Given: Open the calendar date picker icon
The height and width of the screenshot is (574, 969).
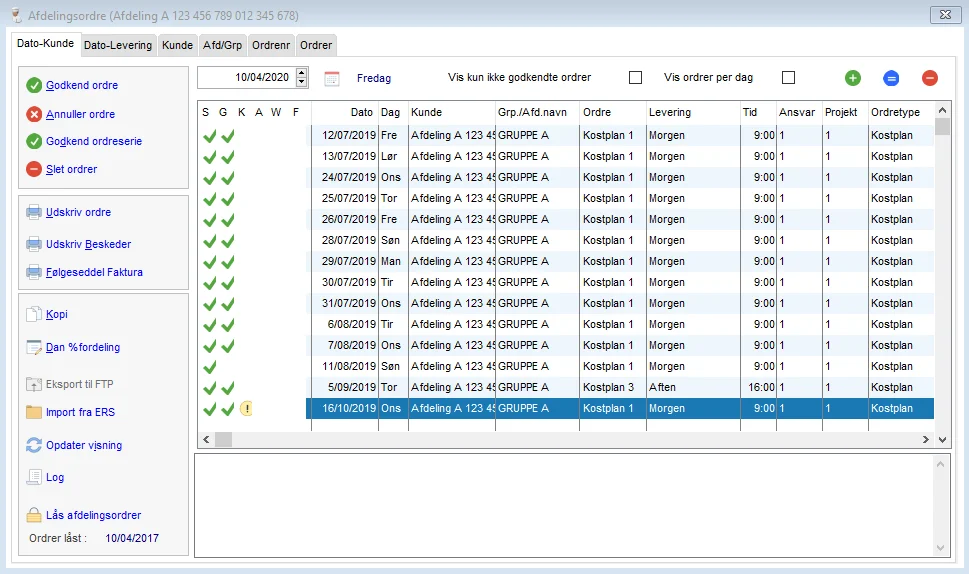Looking at the screenshot, I should tap(332, 78).
